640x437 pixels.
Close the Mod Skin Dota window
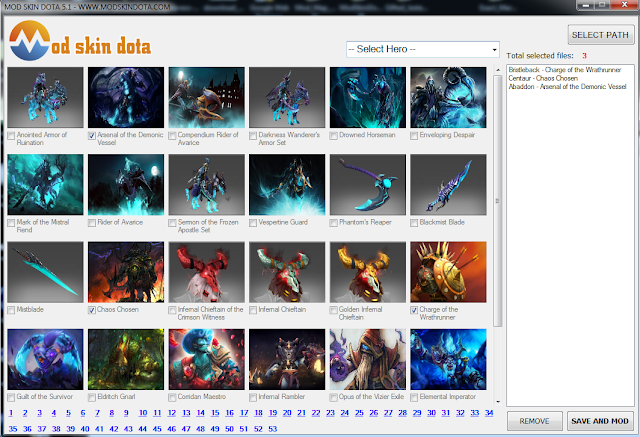click(624, 5)
